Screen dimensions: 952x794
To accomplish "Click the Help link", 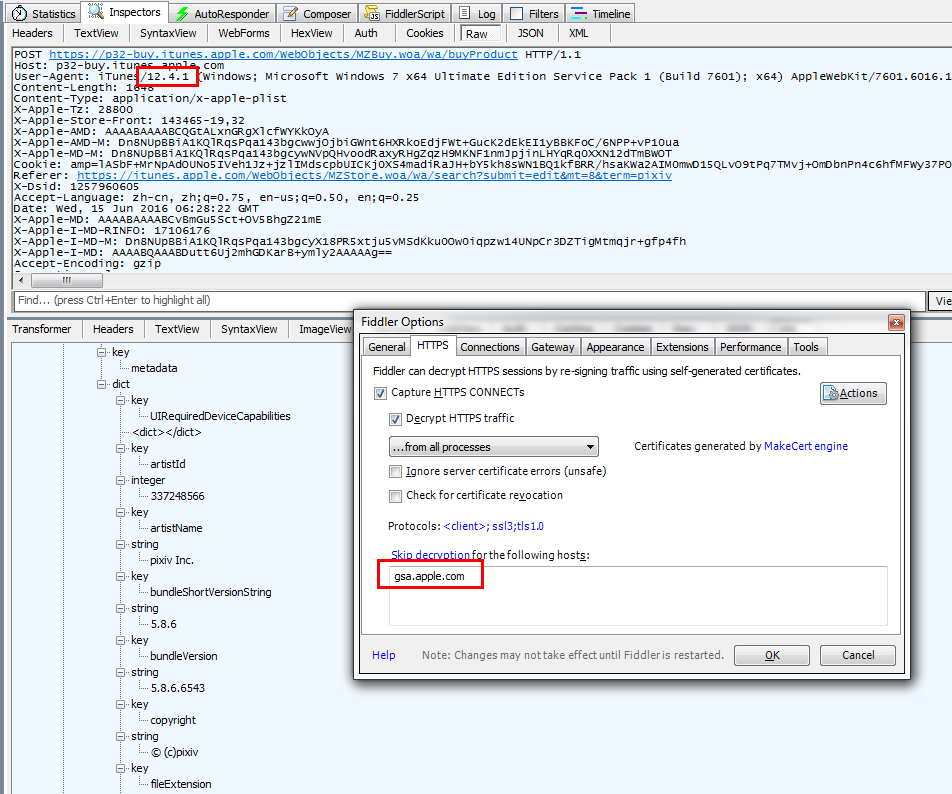I will pos(384,655).
